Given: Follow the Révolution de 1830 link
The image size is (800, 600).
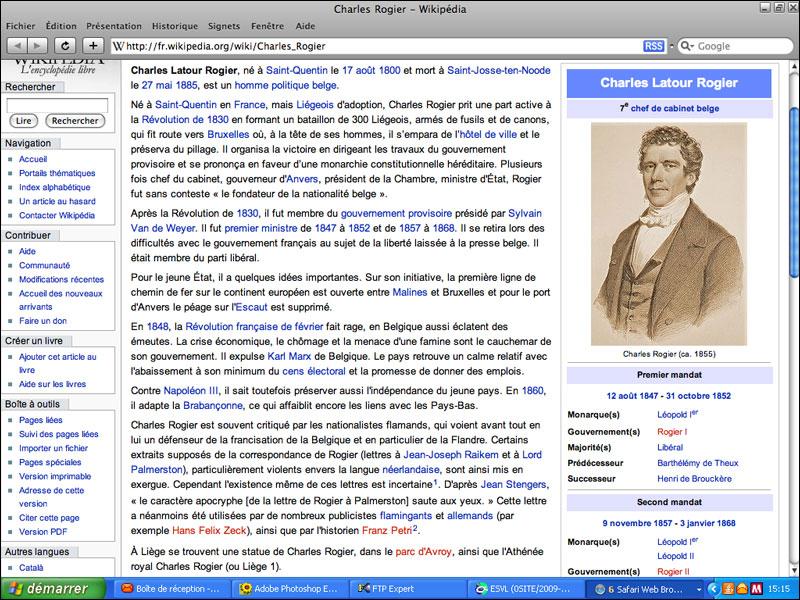Looking at the screenshot, I should [185, 119].
